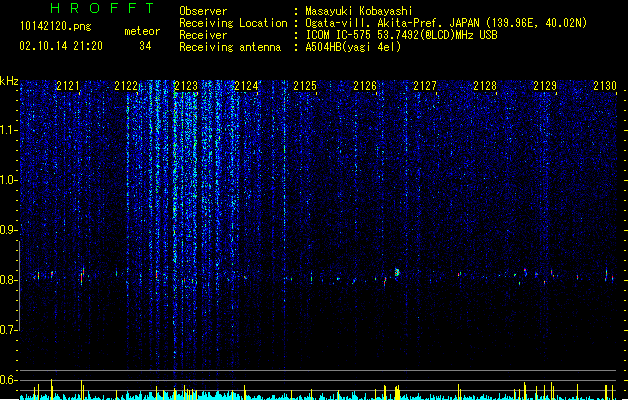The image size is (629, 400).
Task: Select the filename 10142120.png
Action: point(56,26)
